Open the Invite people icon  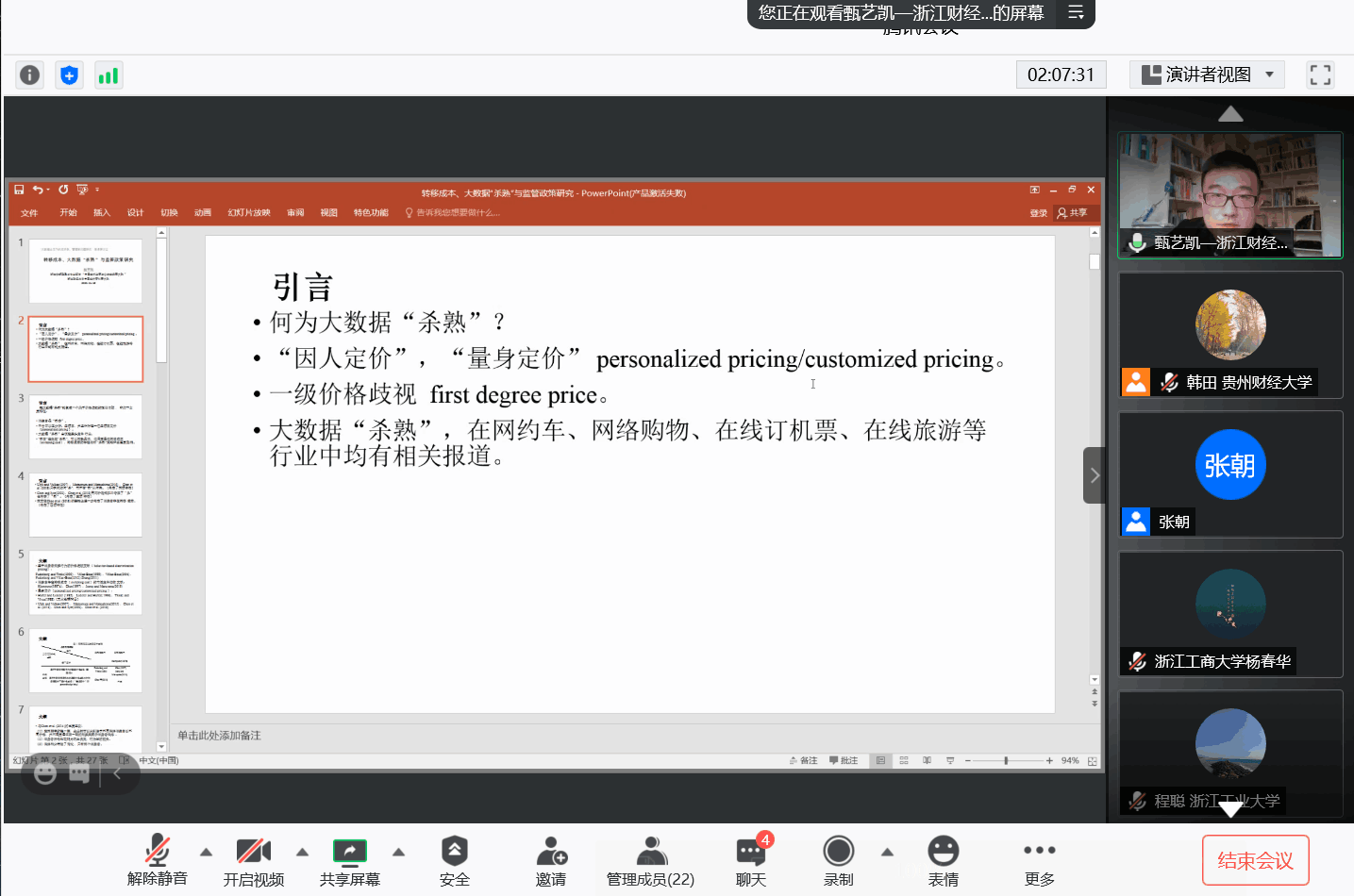551,859
